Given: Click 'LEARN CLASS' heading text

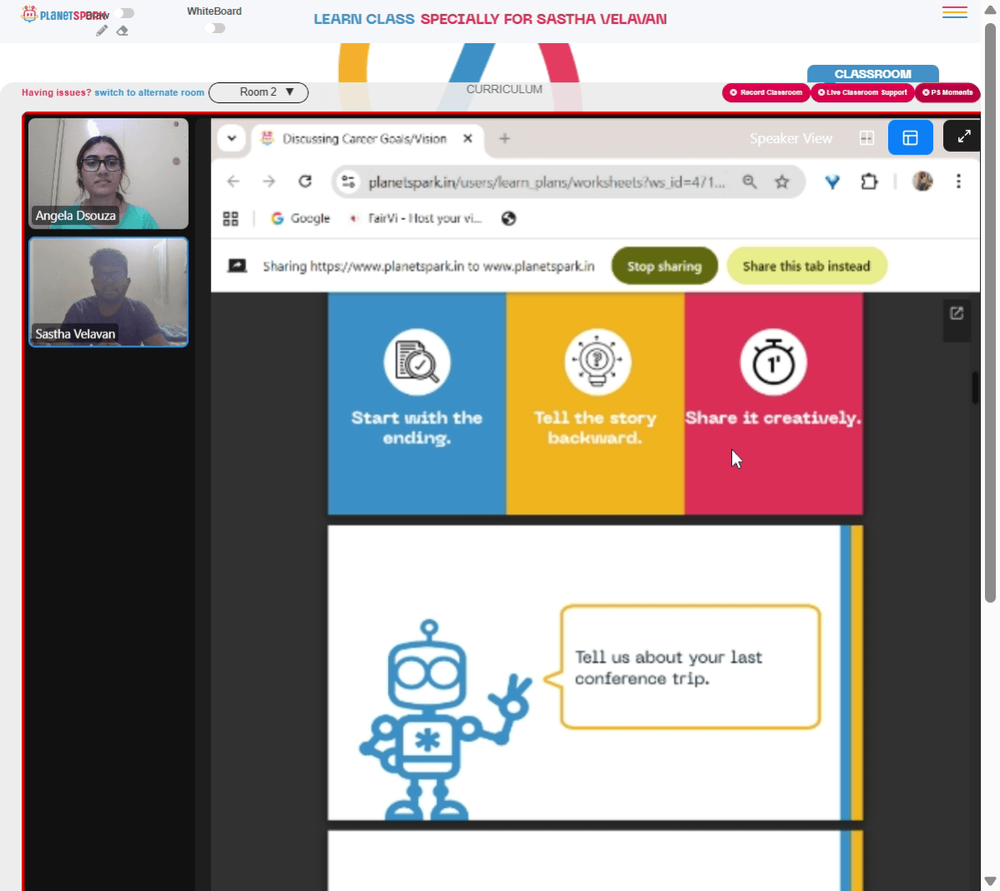Looking at the screenshot, I should [364, 19].
